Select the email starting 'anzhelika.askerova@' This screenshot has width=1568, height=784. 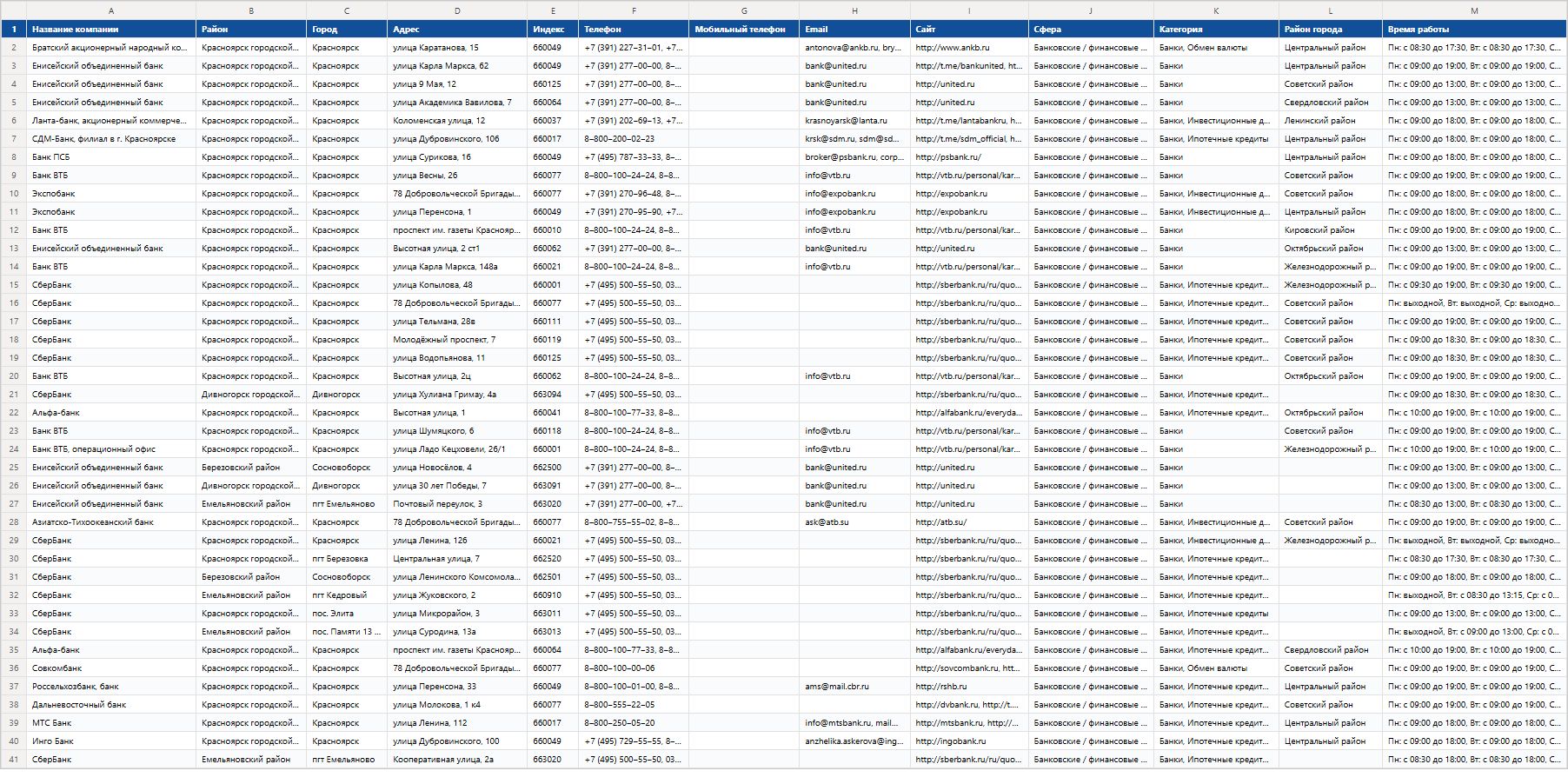854,741
